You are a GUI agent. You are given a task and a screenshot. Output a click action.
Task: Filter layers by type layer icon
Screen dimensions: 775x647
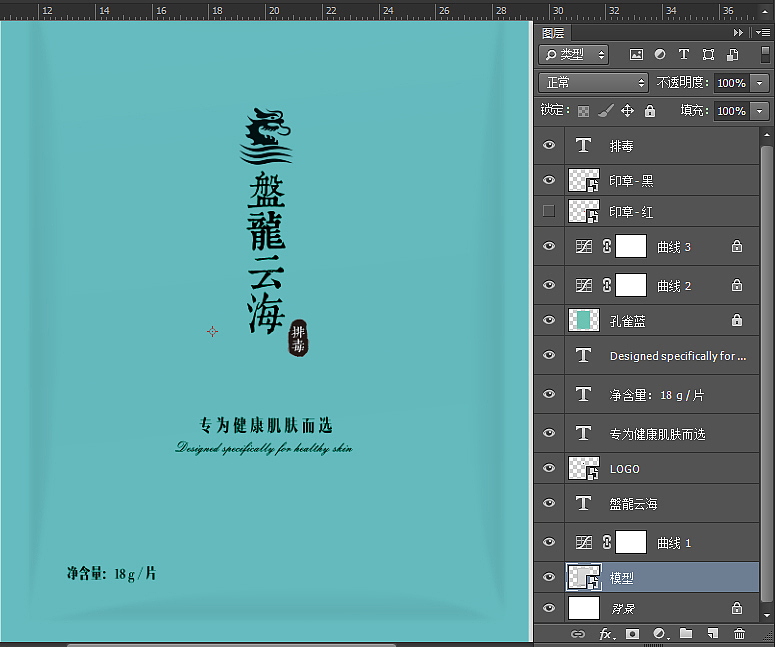tap(684, 54)
